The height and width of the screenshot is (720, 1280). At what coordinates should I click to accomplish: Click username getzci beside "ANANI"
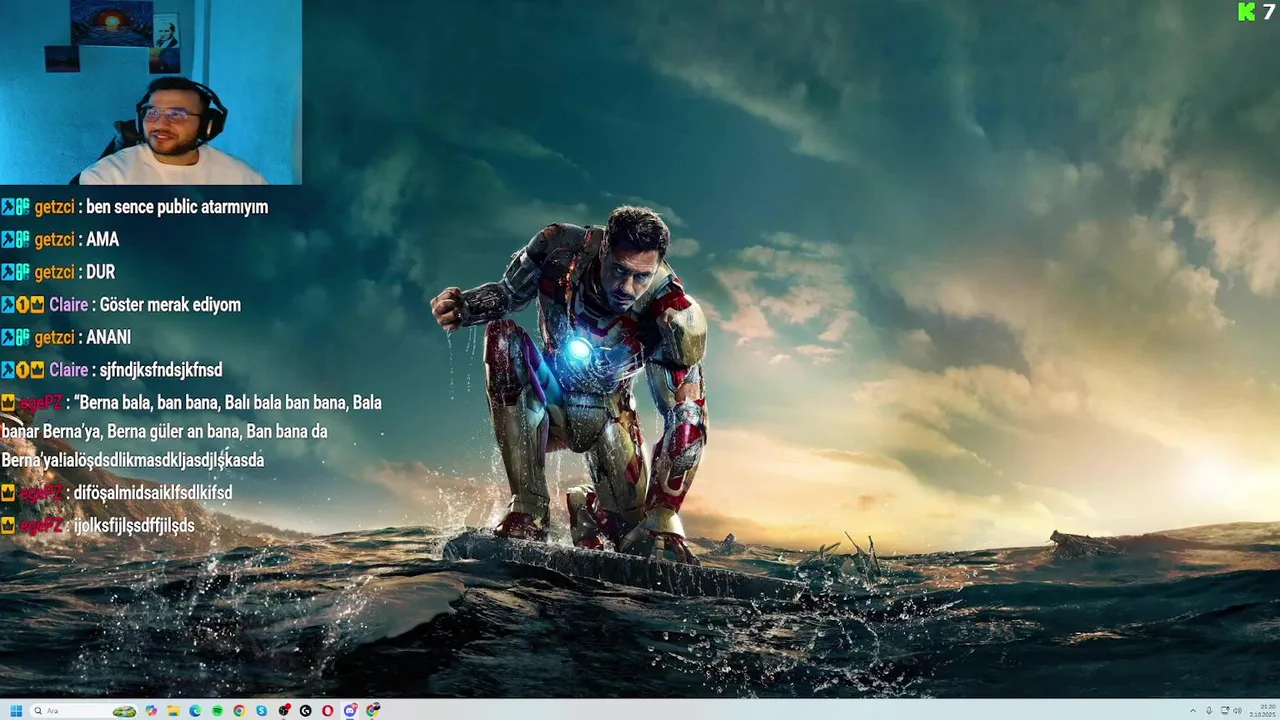coord(55,338)
